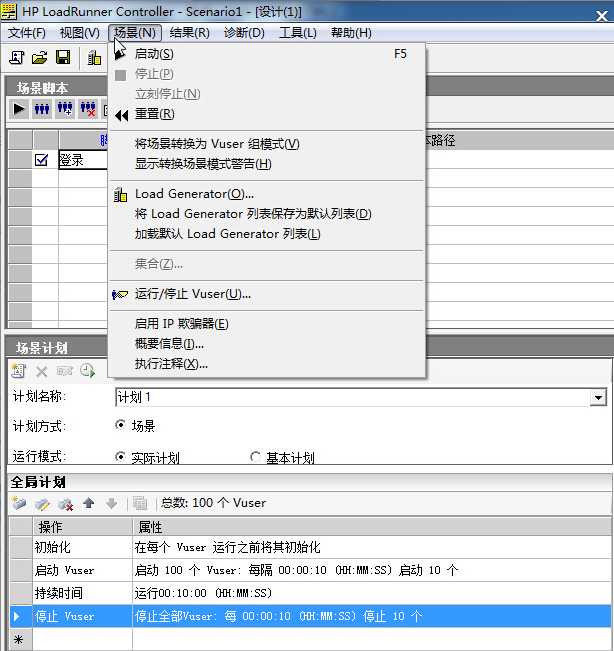
Task: Click the 在每个 Vuser 运行之前将其初始化 cell
Action: pyautogui.click(x=372, y=547)
